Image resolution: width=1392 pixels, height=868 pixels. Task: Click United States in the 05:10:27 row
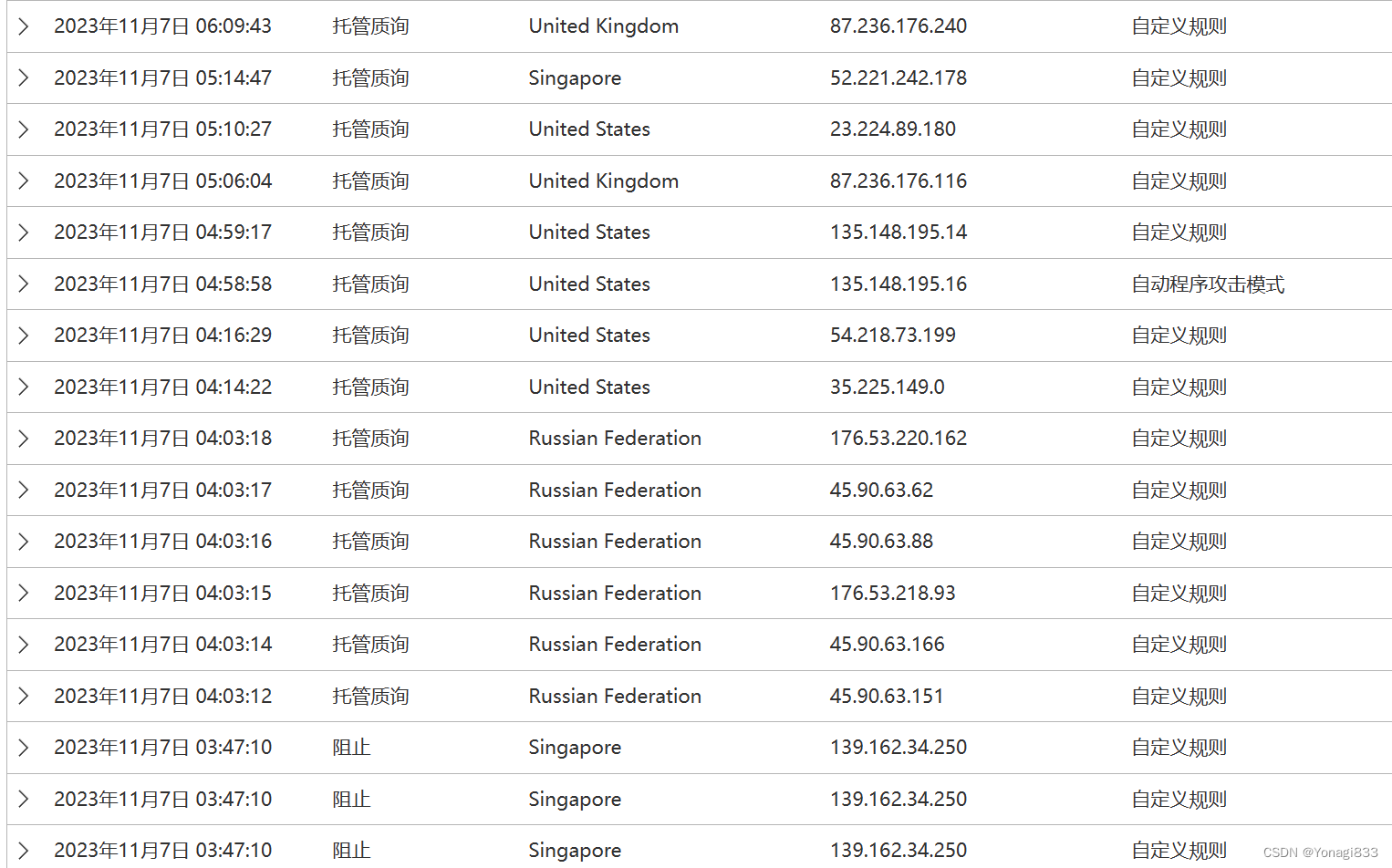pos(589,129)
